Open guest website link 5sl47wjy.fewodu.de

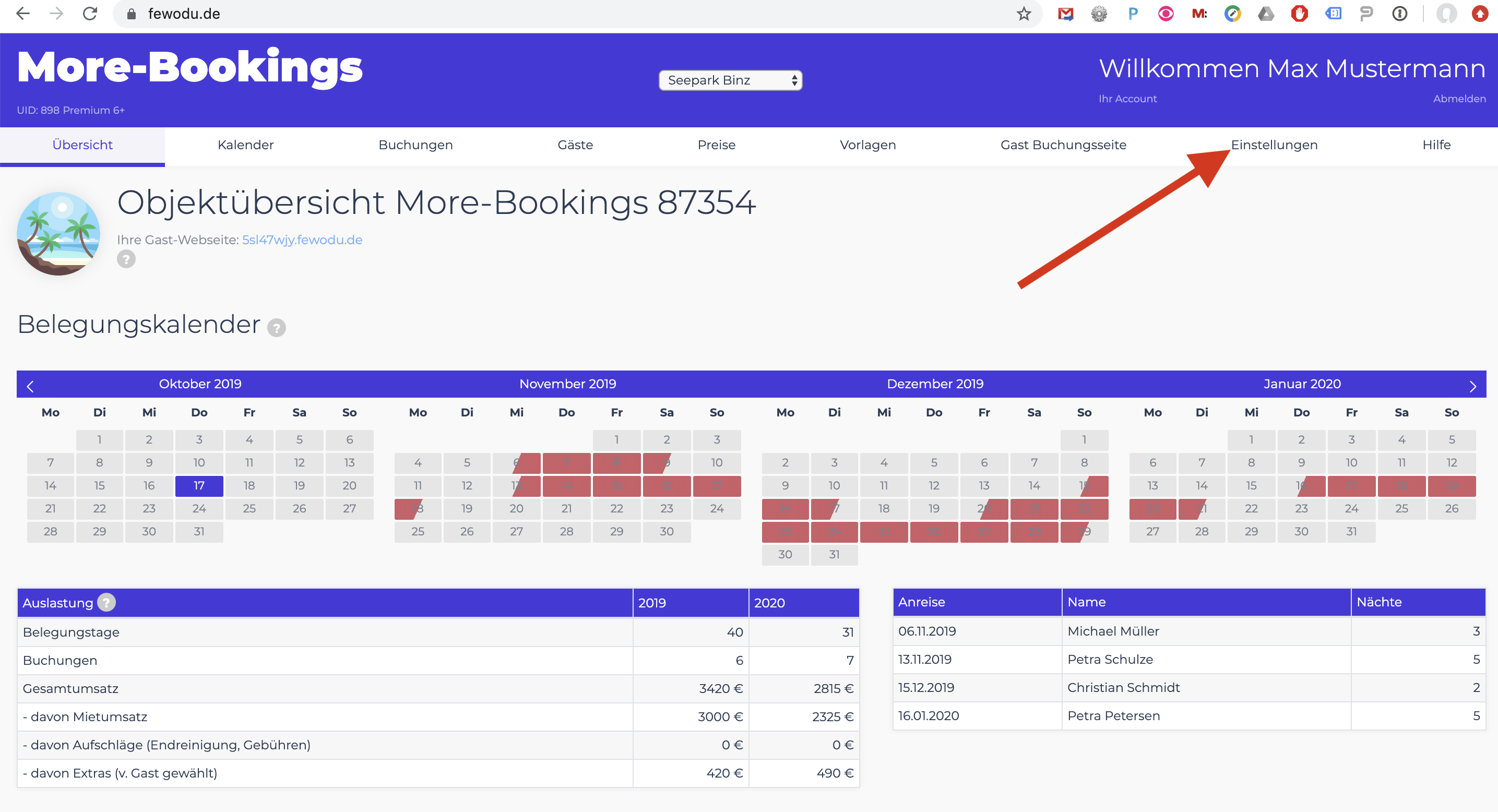(x=302, y=240)
